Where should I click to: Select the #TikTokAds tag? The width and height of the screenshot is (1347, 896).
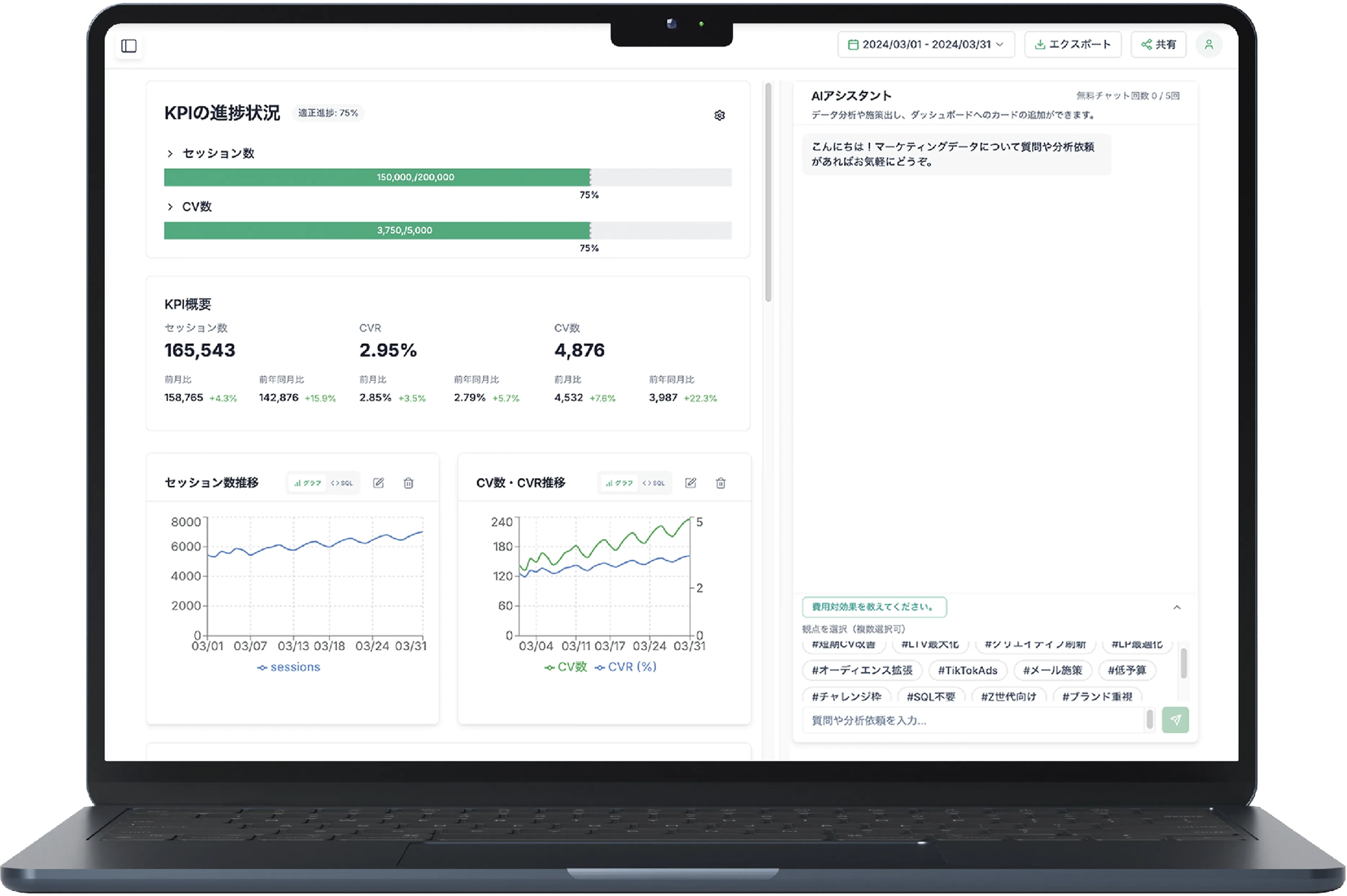pyautogui.click(x=968, y=670)
